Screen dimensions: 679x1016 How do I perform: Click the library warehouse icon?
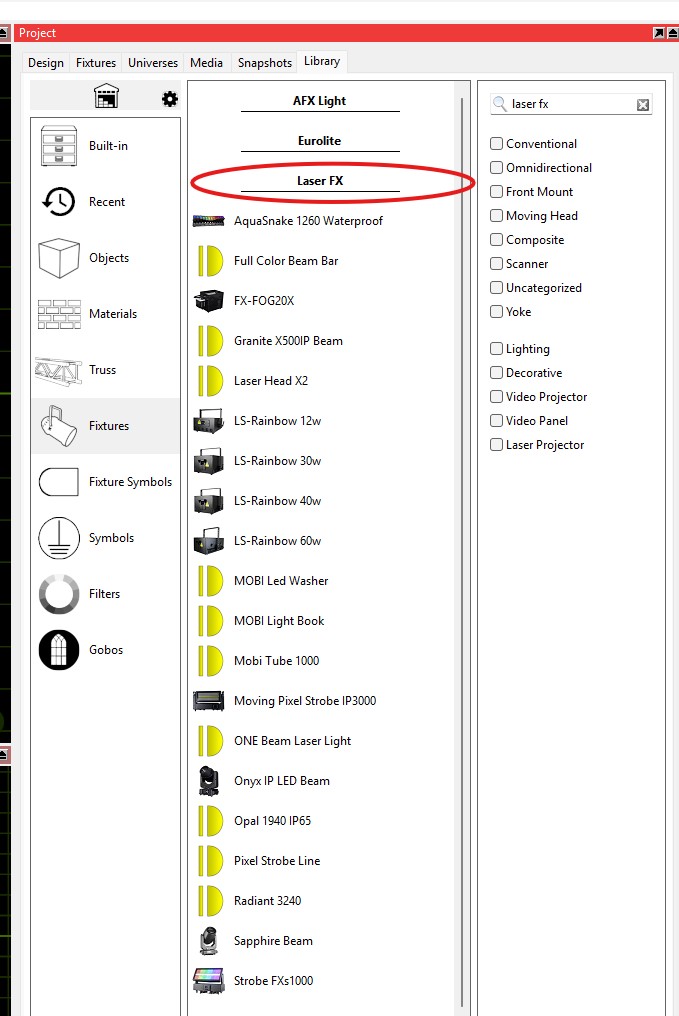[106, 96]
